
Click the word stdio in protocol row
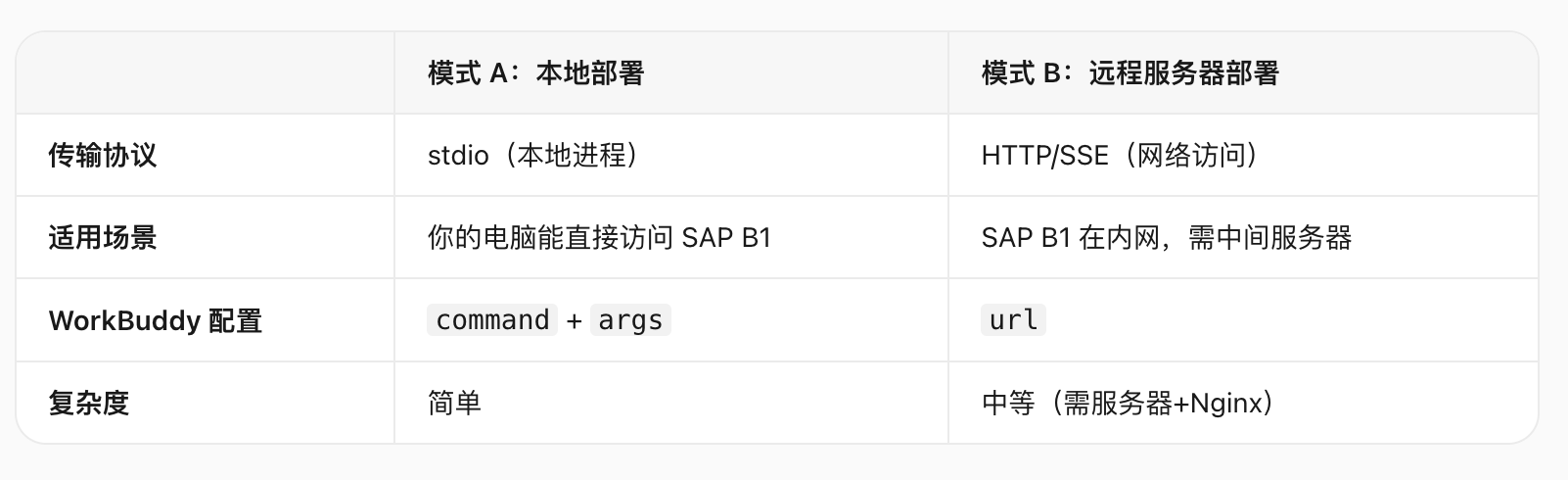pyautogui.click(x=458, y=156)
